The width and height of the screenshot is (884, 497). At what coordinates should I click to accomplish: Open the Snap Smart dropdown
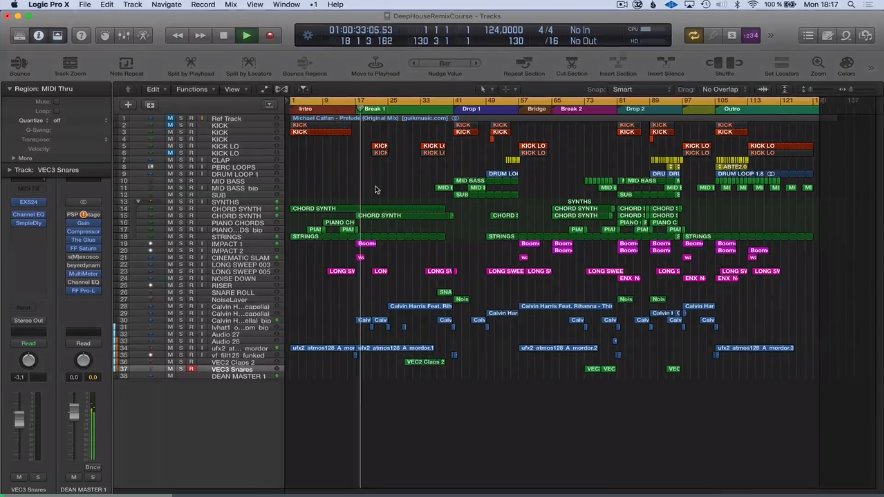[x=642, y=90]
